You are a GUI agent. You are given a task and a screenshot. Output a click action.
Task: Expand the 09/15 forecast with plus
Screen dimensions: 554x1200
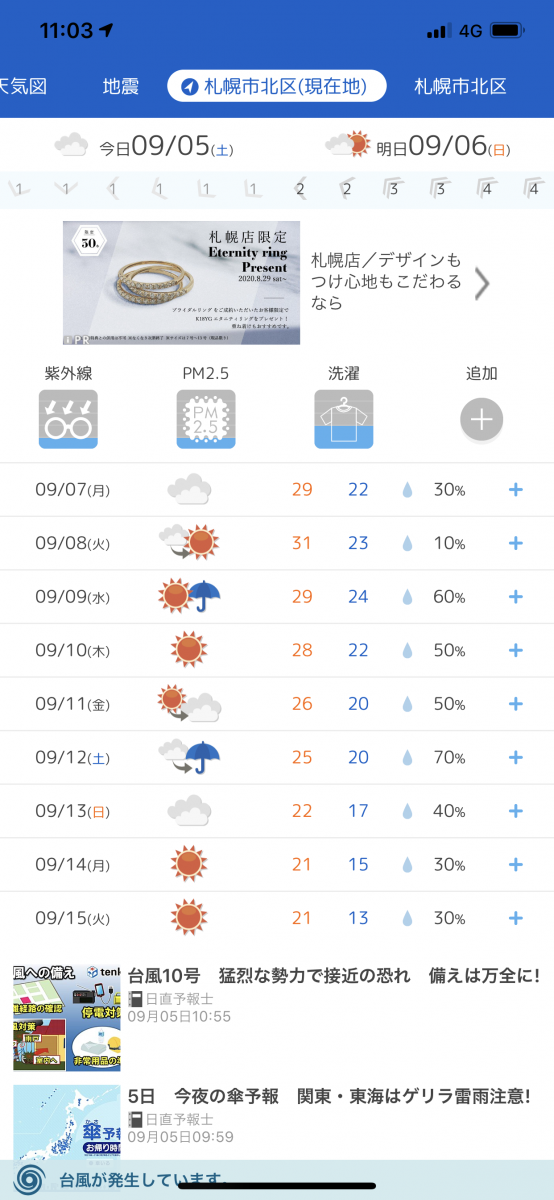516,918
